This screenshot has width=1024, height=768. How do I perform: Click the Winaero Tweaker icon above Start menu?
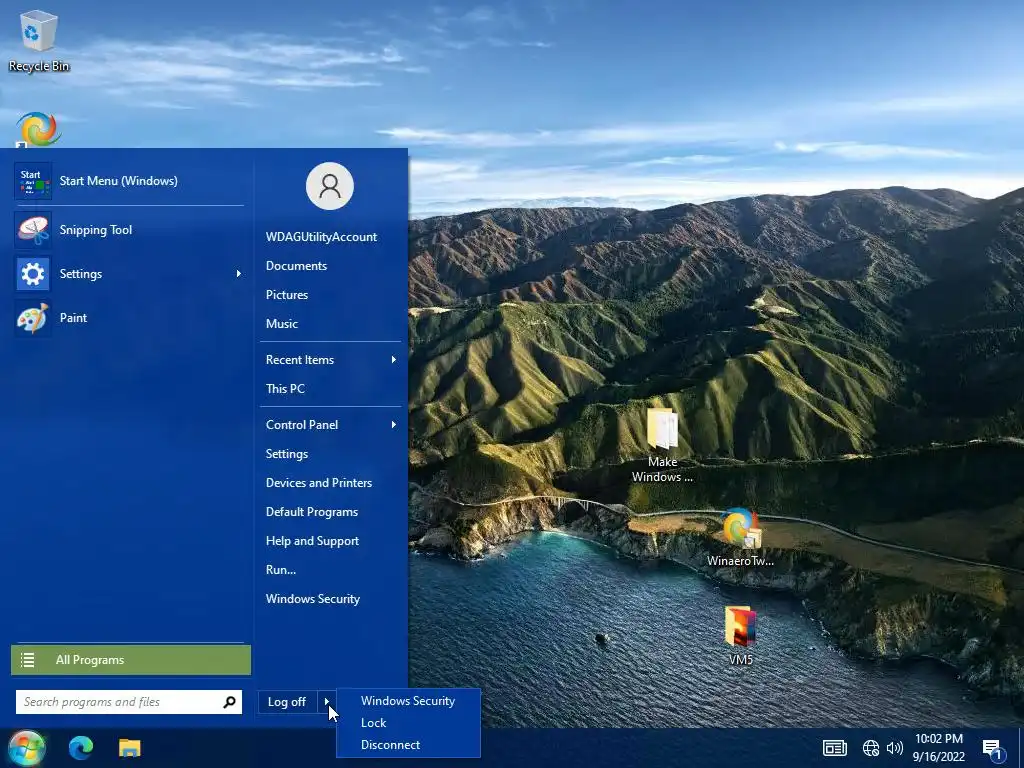click(x=39, y=129)
